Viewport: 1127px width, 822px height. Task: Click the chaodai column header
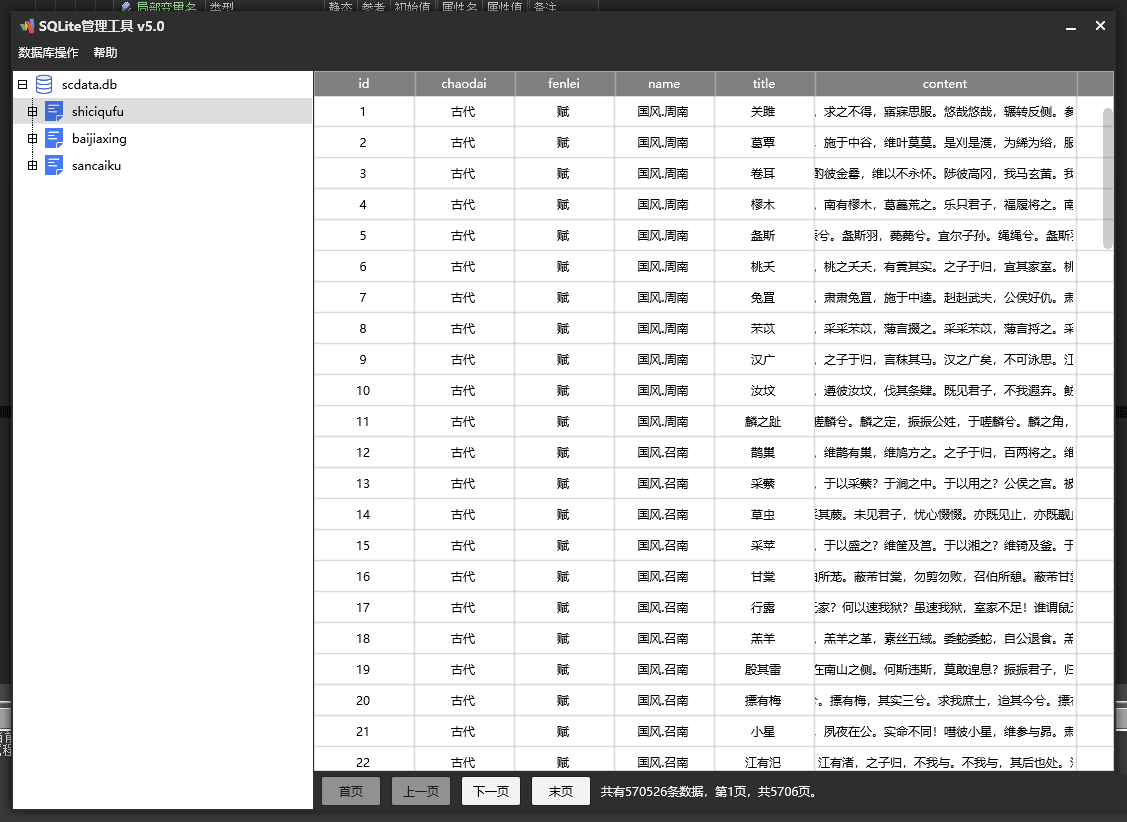point(464,83)
